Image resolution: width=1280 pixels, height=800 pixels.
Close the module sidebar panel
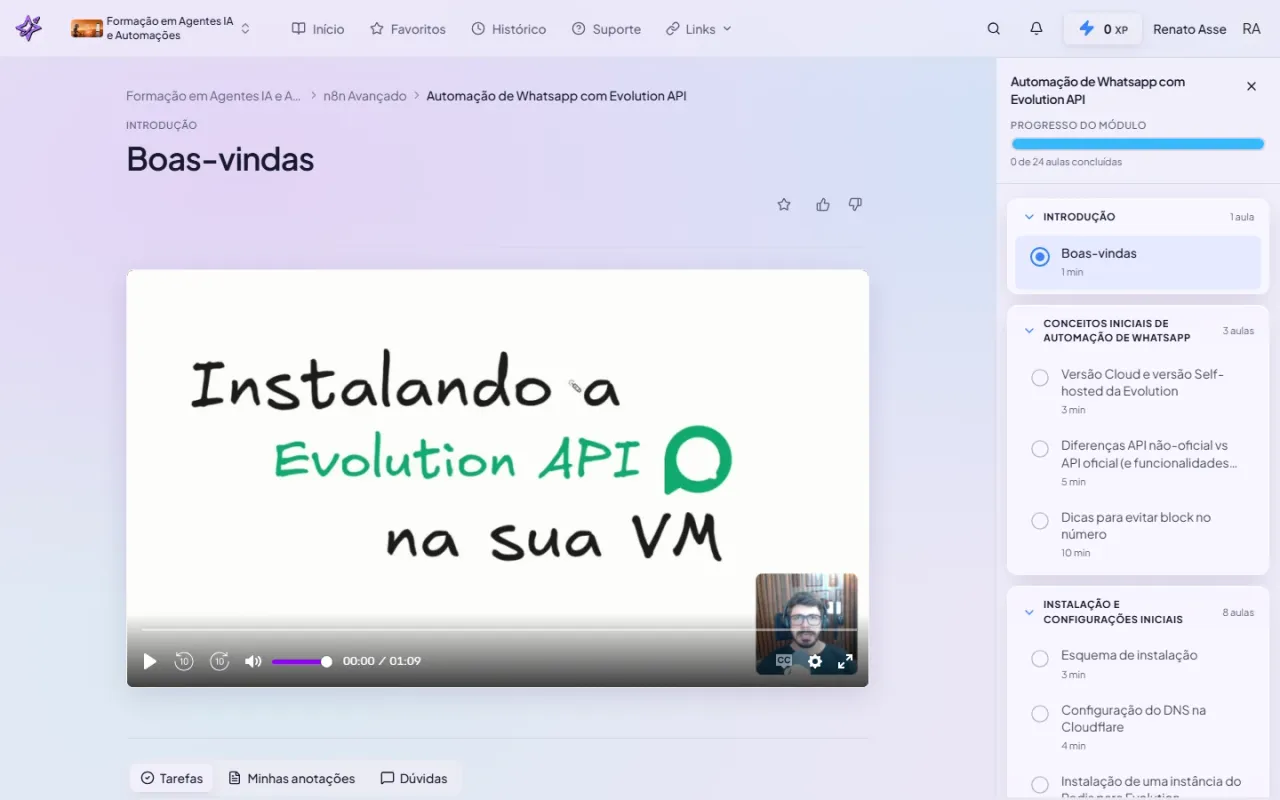[1251, 87]
